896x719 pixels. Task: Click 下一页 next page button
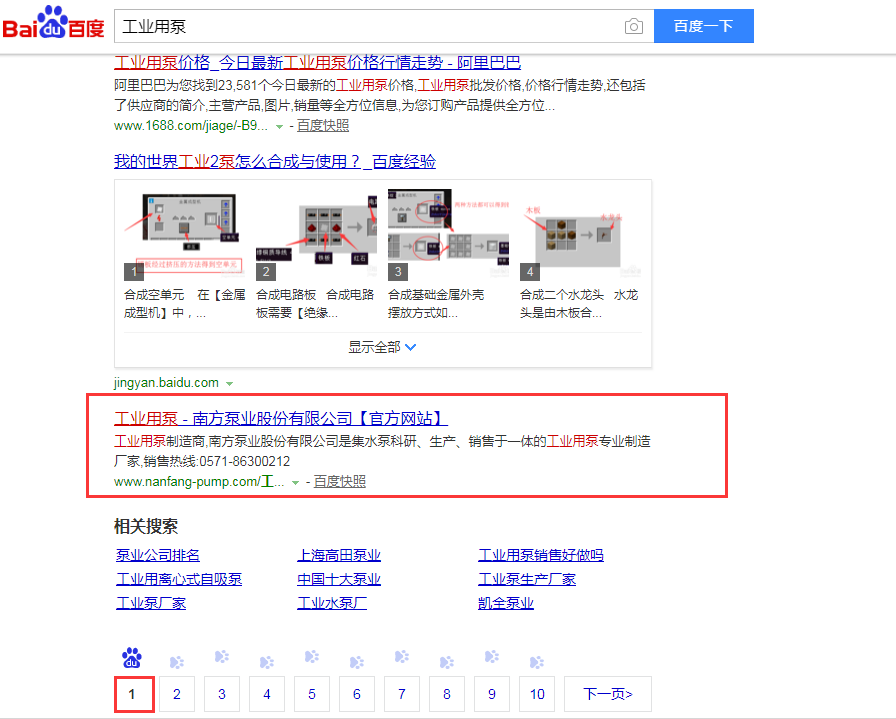click(x=607, y=694)
